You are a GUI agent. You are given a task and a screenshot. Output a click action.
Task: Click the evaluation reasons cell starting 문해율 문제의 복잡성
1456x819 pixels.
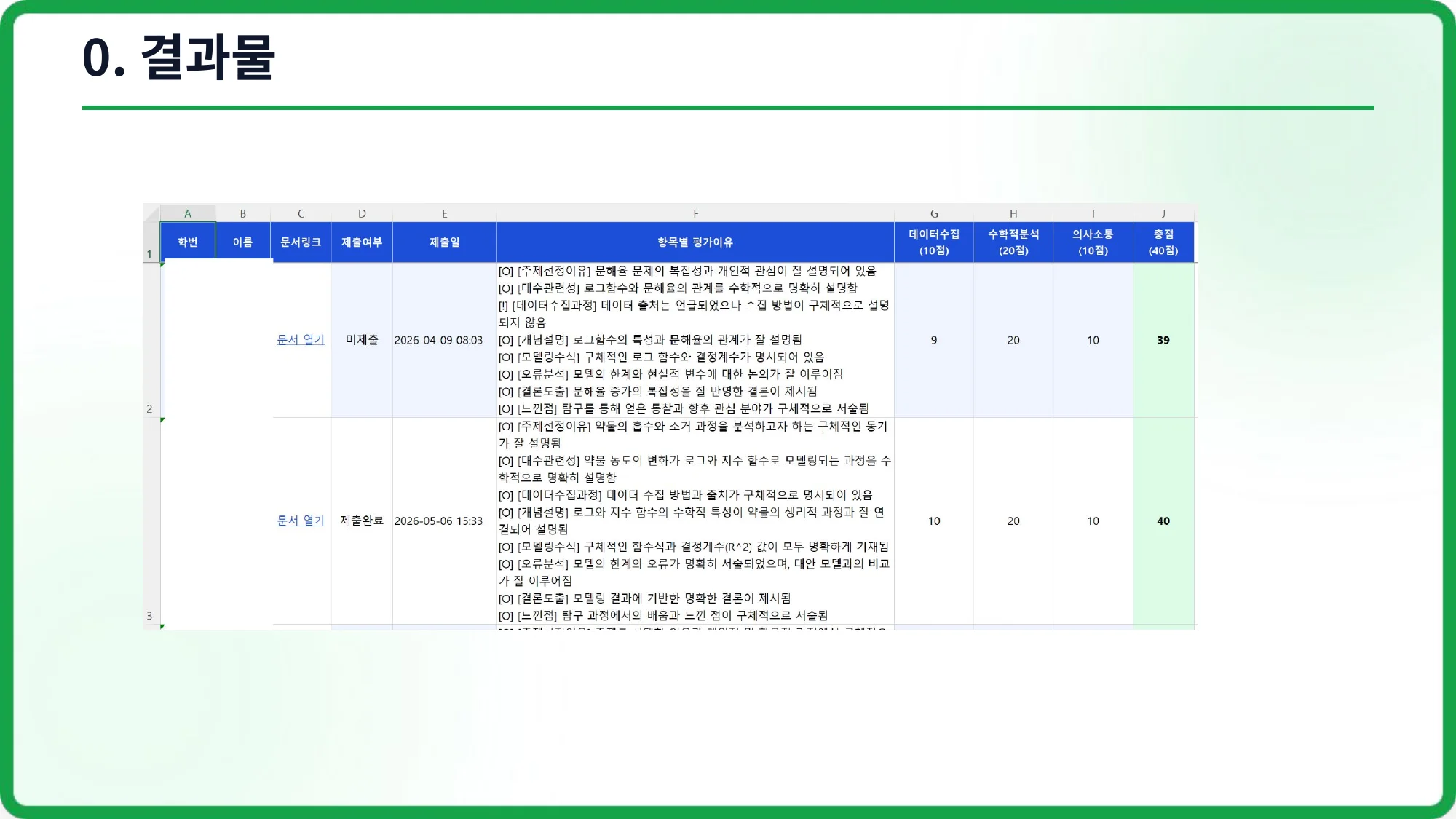[x=695, y=340]
